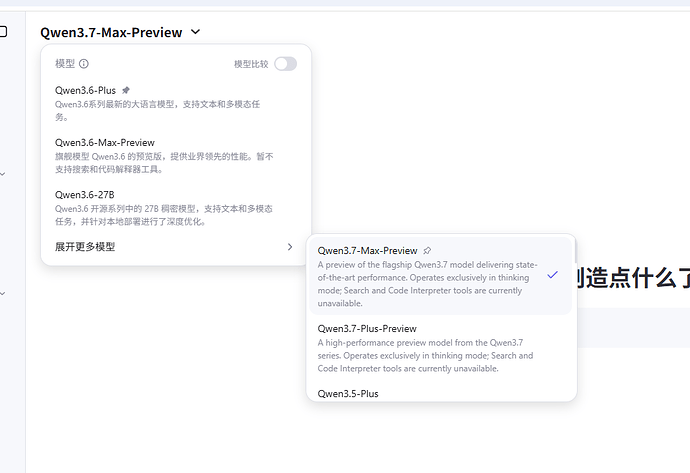The width and height of the screenshot is (690, 473).
Task: Click the 模型 header label
Action: click(65, 64)
